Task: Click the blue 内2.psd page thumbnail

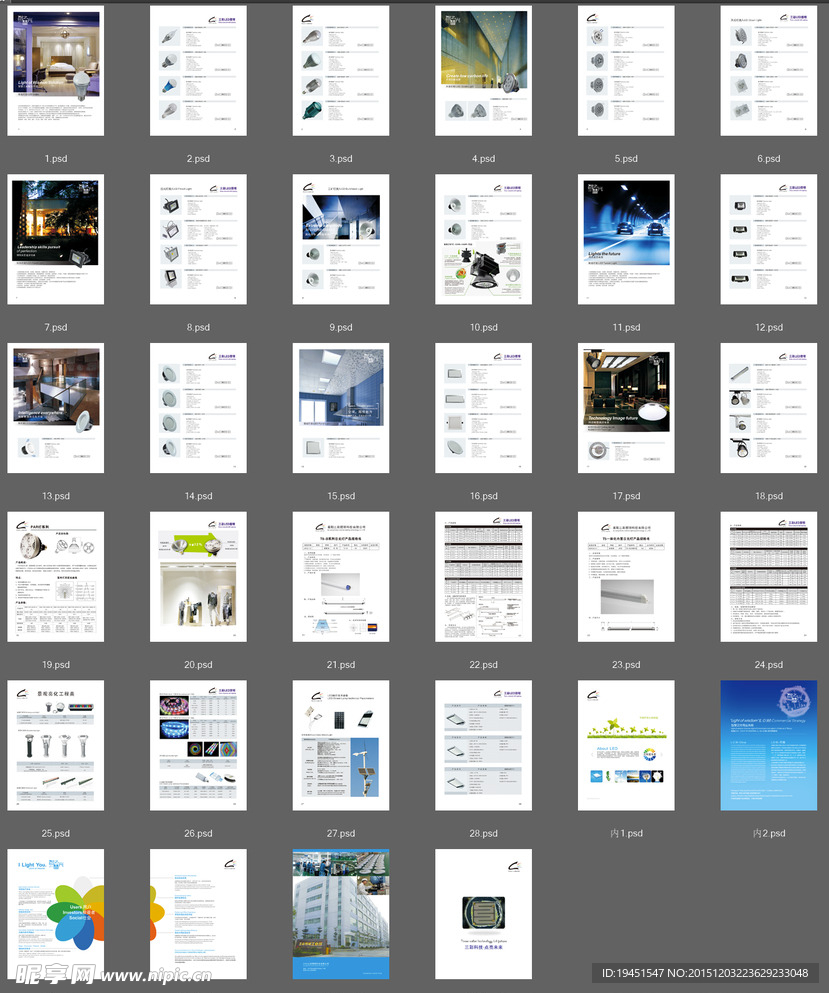Action: (768, 745)
